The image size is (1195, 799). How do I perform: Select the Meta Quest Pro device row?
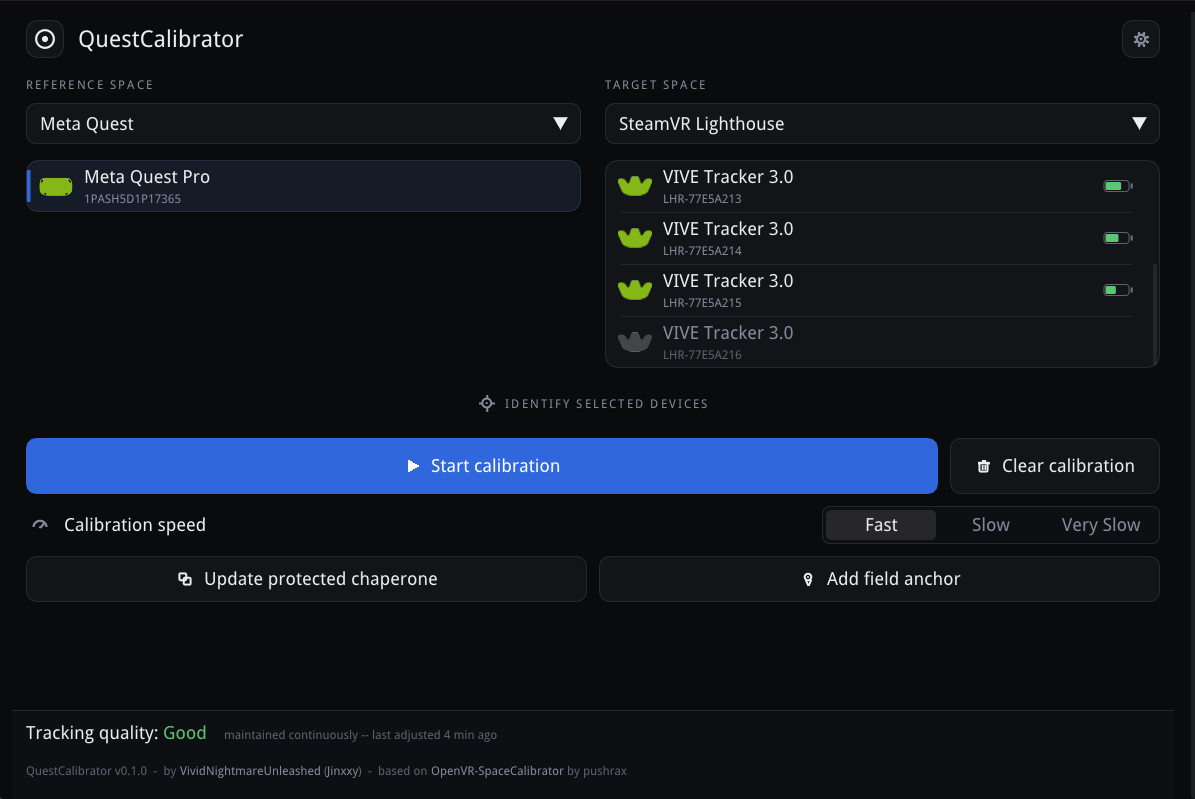303,186
